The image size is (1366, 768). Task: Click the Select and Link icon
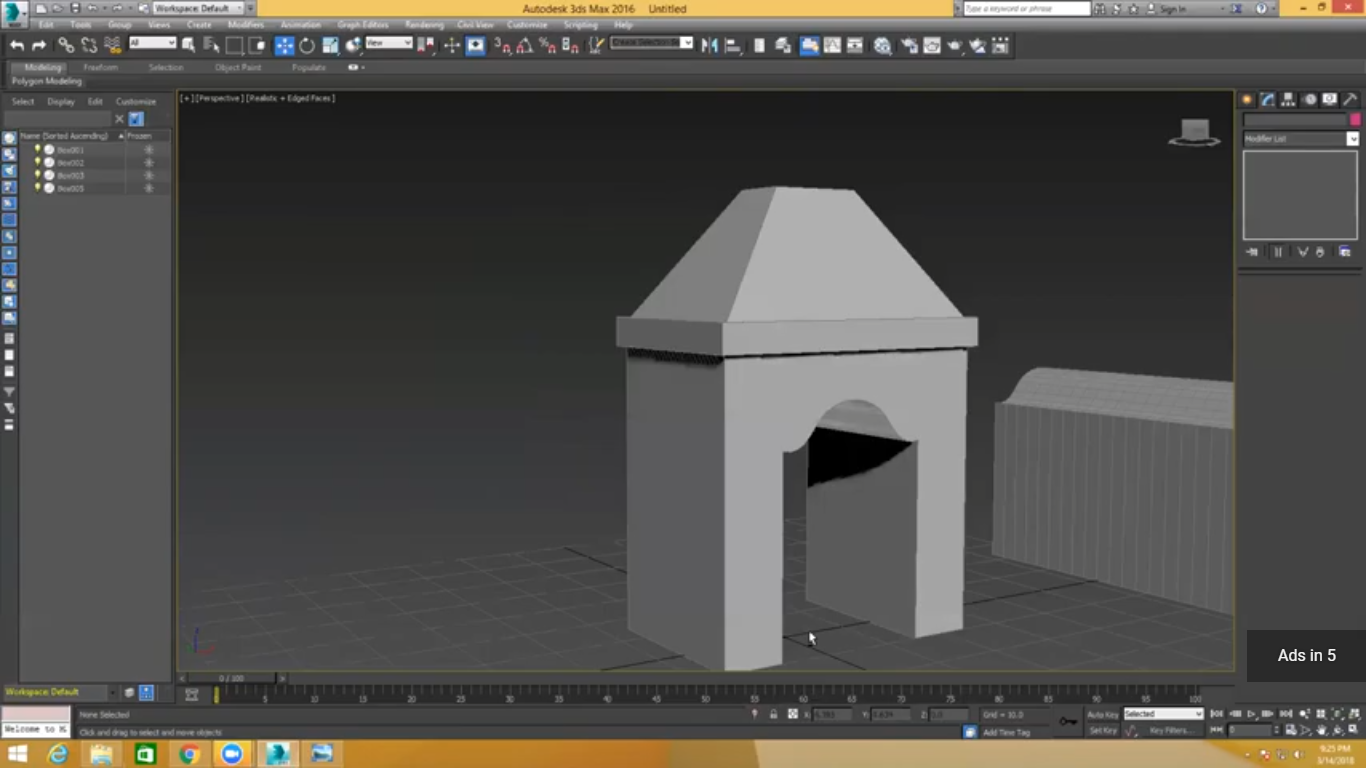[x=66, y=45]
